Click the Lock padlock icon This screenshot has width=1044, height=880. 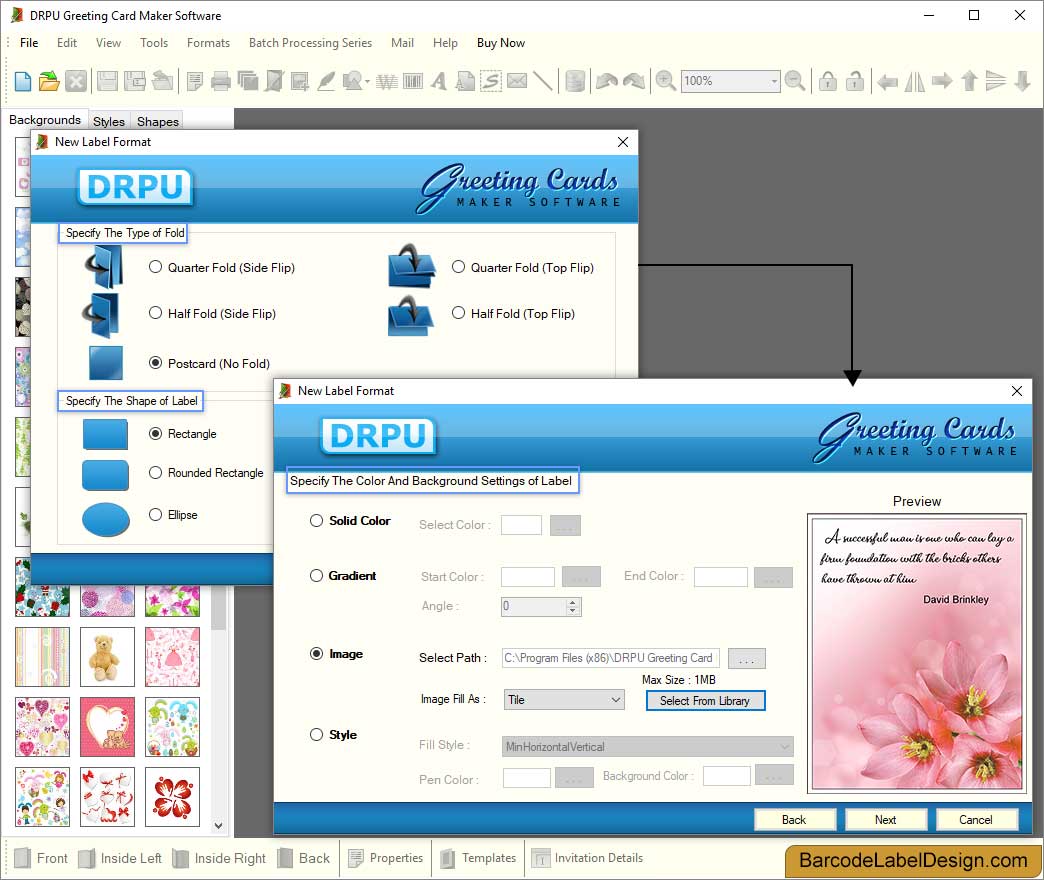tap(828, 81)
